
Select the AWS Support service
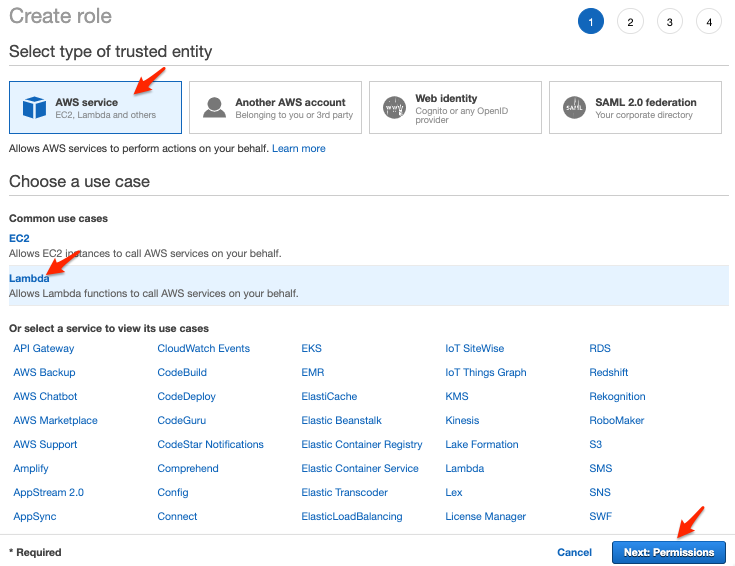(45, 444)
